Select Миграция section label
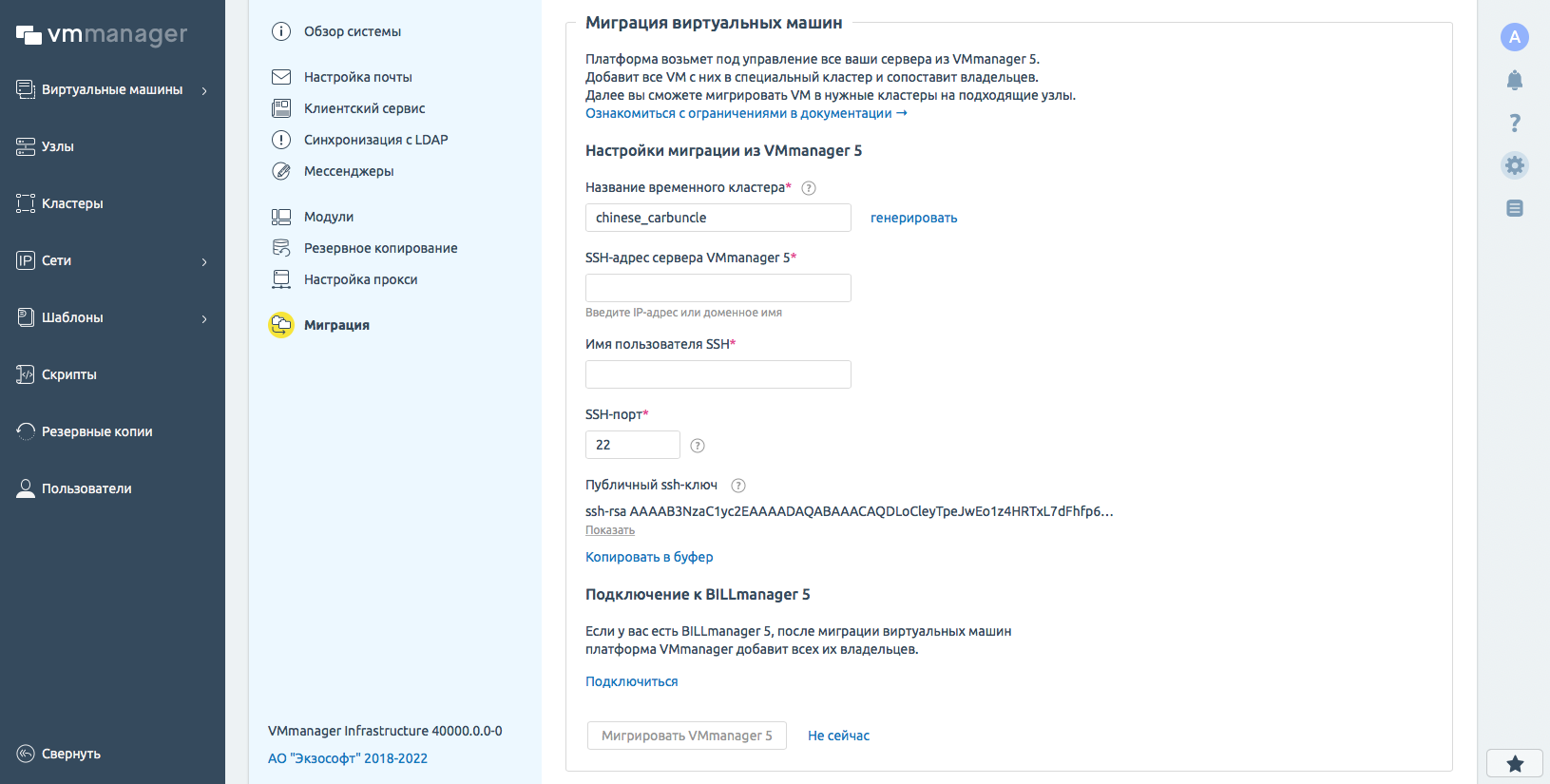Viewport: 1550px width, 784px height. pyautogui.click(x=337, y=325)
